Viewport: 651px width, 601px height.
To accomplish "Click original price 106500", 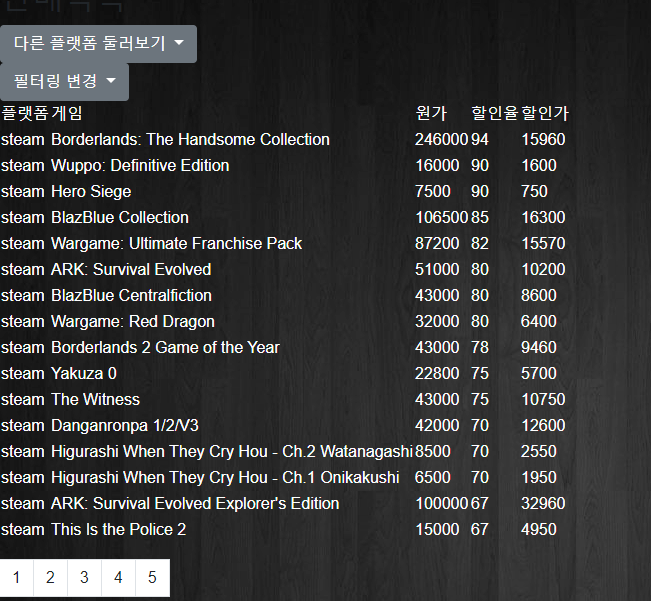I will click(441, 217).
